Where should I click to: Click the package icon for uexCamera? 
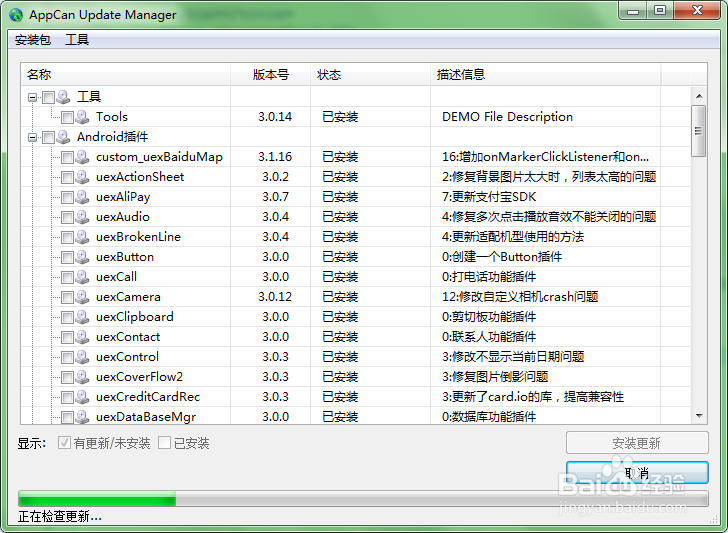tap(82, 297)
